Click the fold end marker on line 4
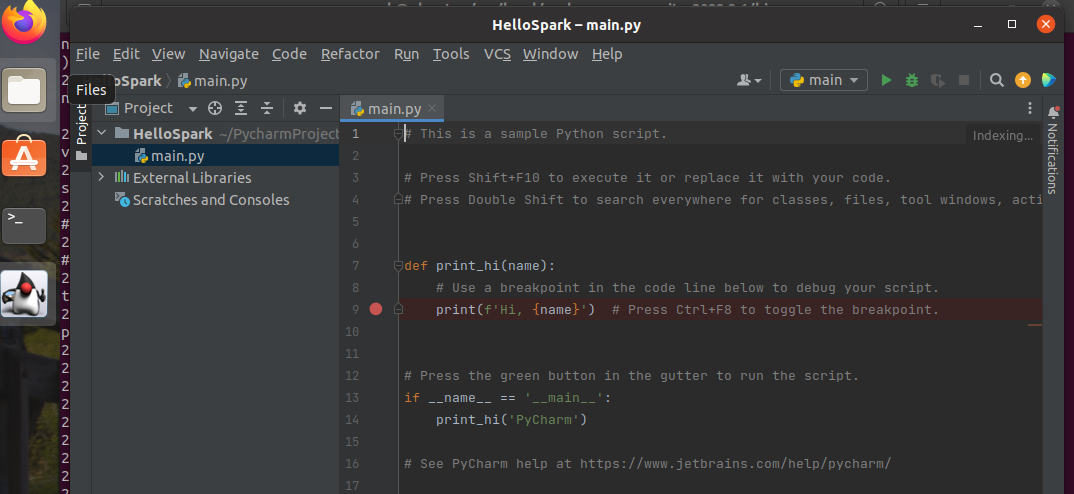Viewport: 1074px width, 494px height. click(x=398, y=199)
